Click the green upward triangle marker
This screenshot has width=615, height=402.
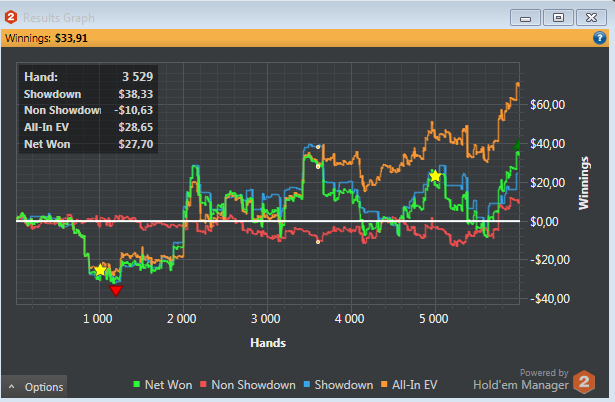[x=517, y=144]
